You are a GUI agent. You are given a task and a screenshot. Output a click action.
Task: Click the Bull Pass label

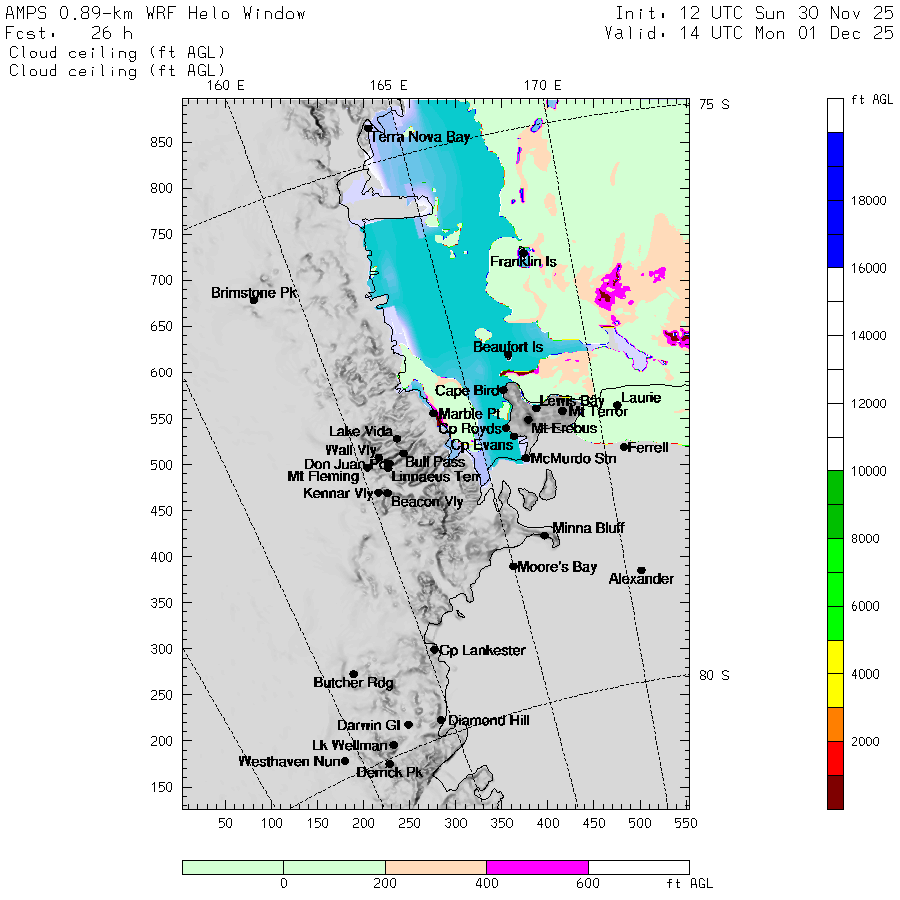tap(435, 462)
